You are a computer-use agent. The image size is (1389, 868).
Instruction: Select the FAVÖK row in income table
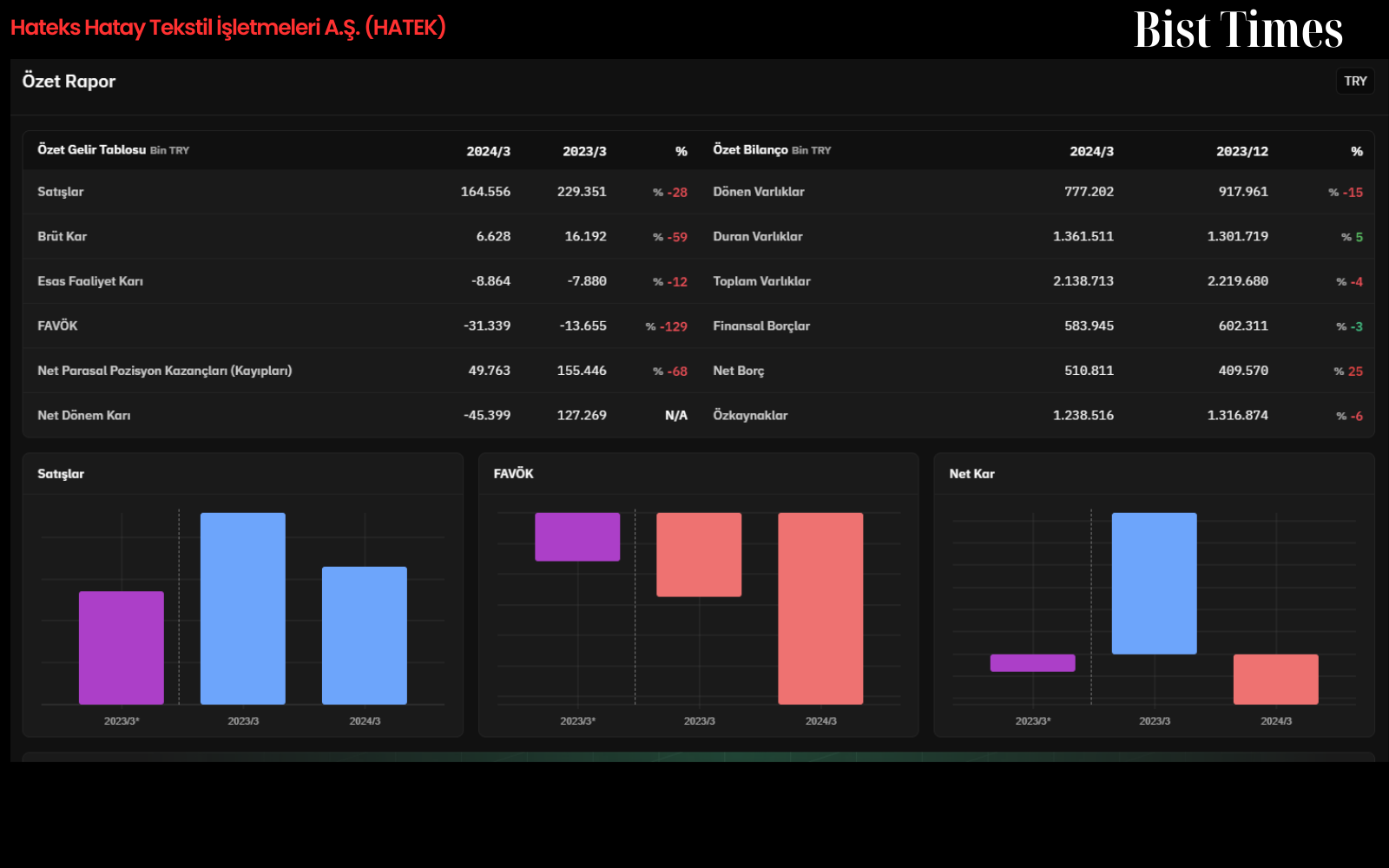point(363,325)
